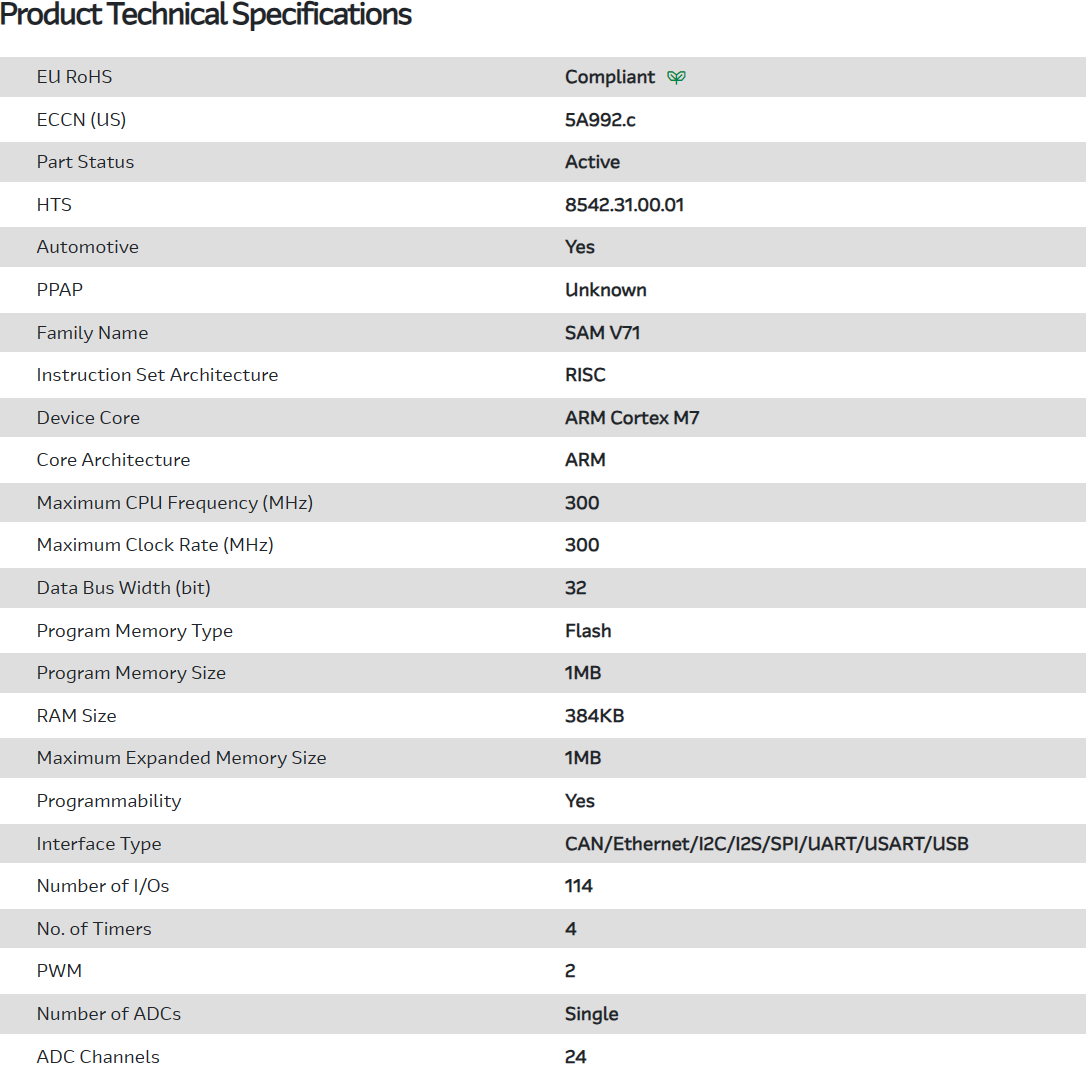Screen dimensions: 1086x1074
Task: Click the ADC Channels value 24
Action: click(576, 1057)
